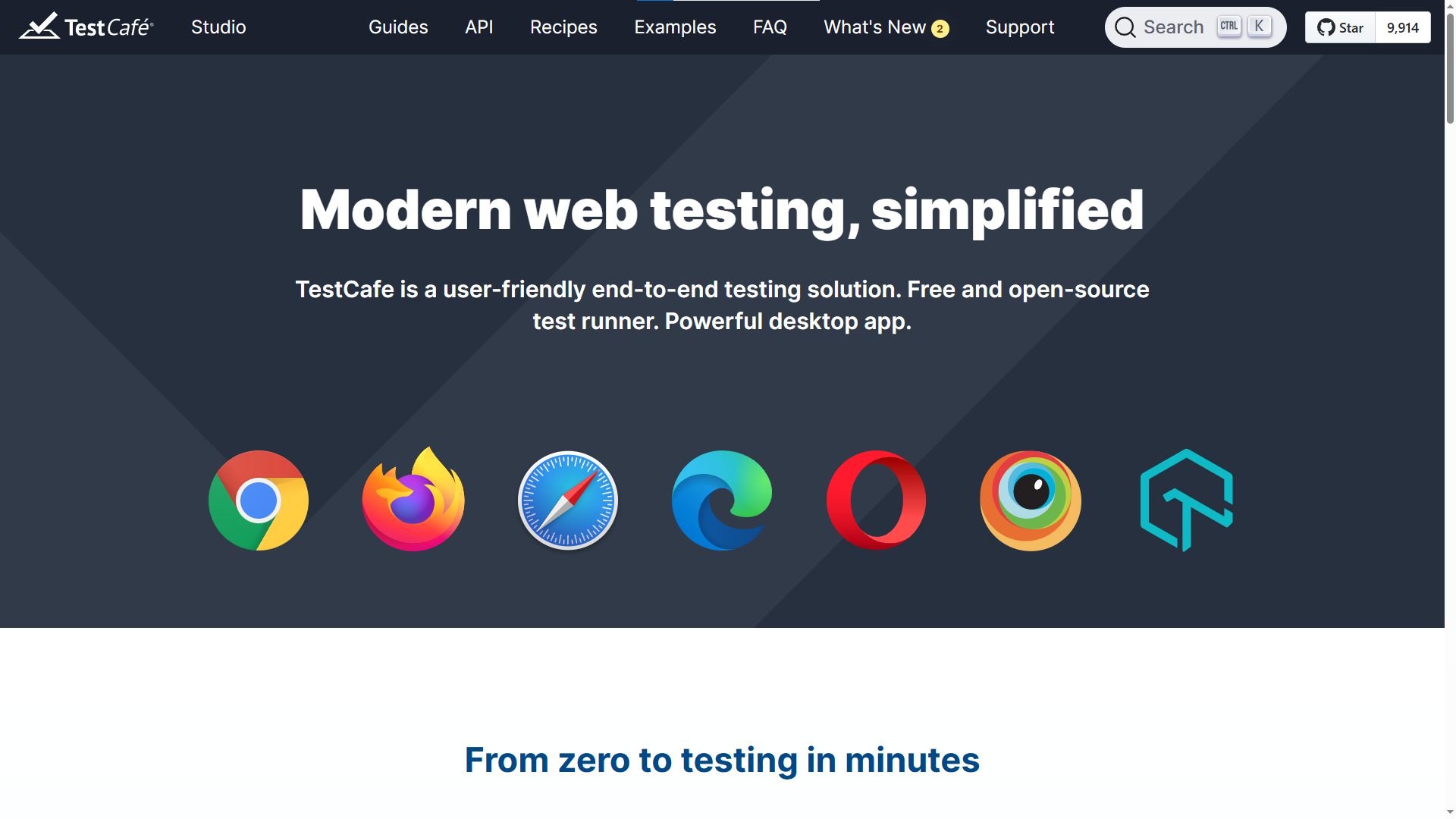Open the FAQ page
Screen dimensions: 1456x819
coord(770,27)
